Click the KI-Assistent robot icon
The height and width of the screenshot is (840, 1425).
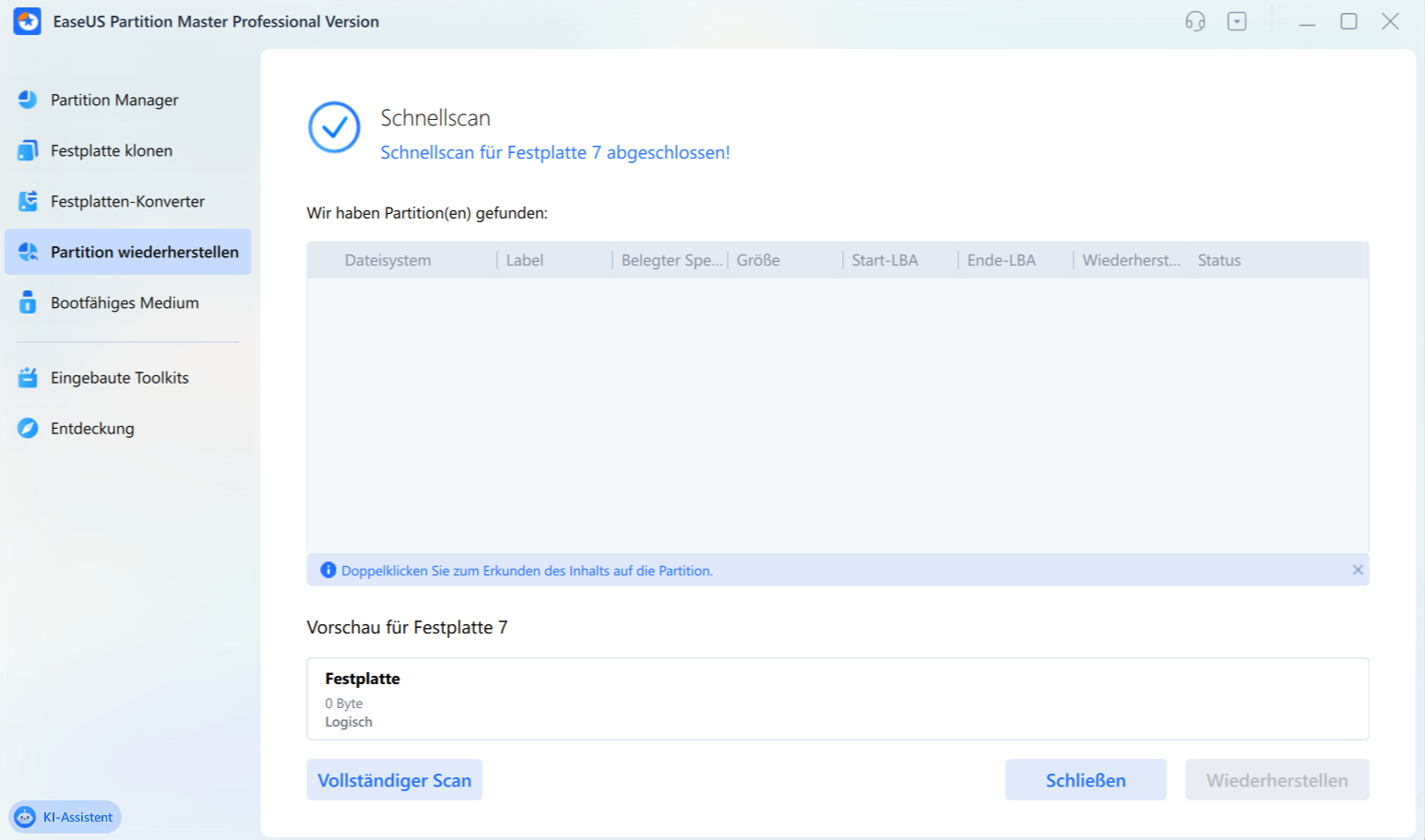[x=25, y=817]
